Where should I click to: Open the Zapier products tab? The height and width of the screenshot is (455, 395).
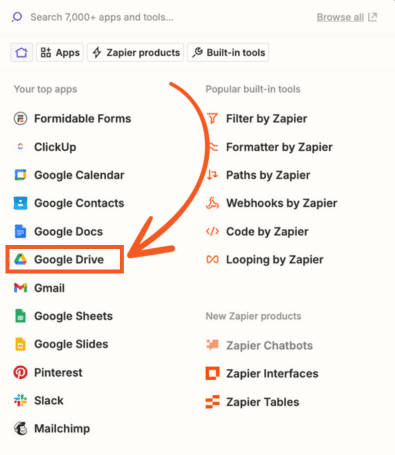point(136,52)
